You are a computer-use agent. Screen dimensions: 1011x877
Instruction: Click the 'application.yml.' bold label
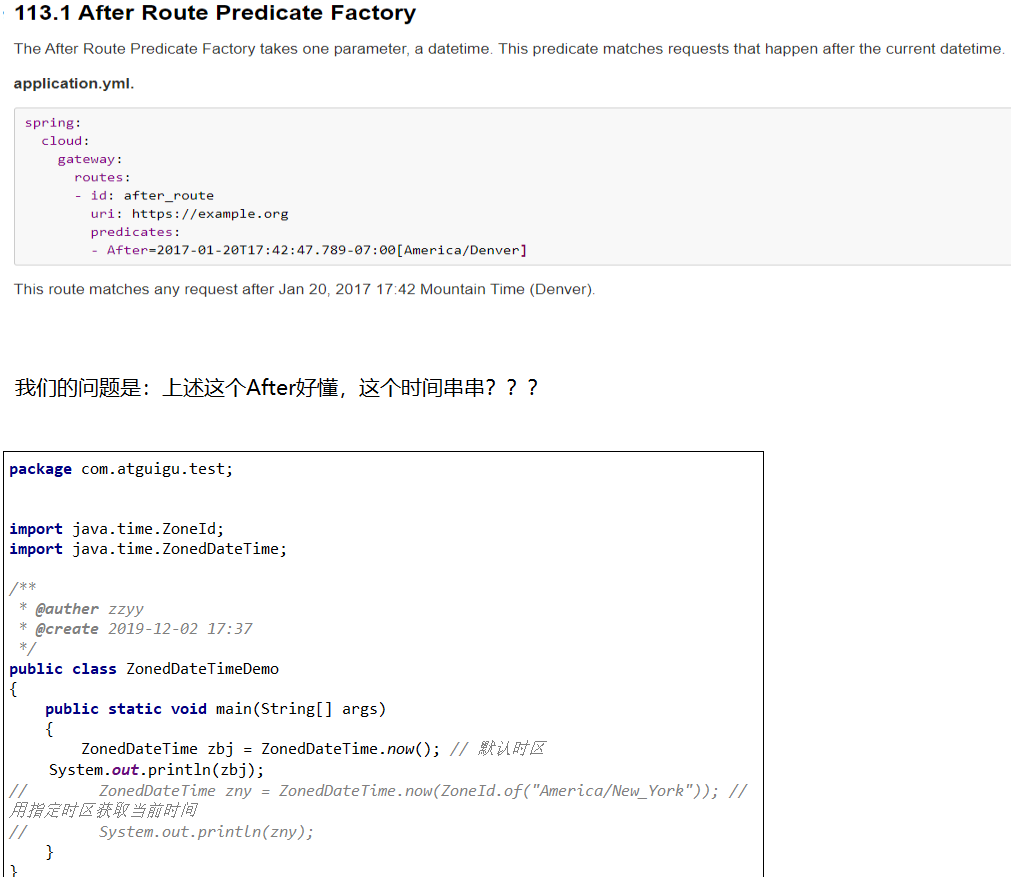pyautogui.click(x=74, y=84)
